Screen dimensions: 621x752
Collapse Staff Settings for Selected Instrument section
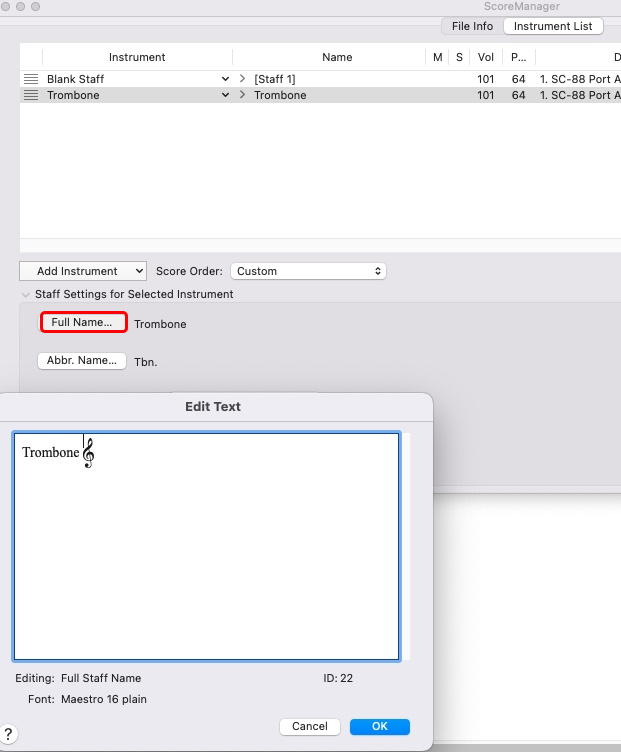tap(26, 295)
